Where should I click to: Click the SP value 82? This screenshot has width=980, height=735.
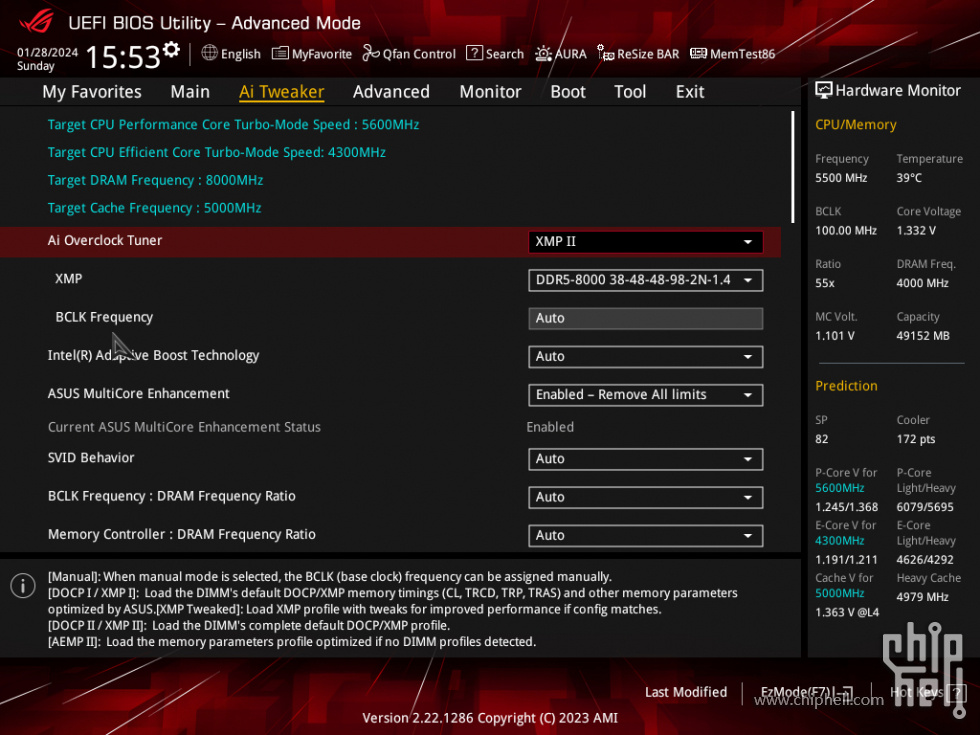pos(821,439)
